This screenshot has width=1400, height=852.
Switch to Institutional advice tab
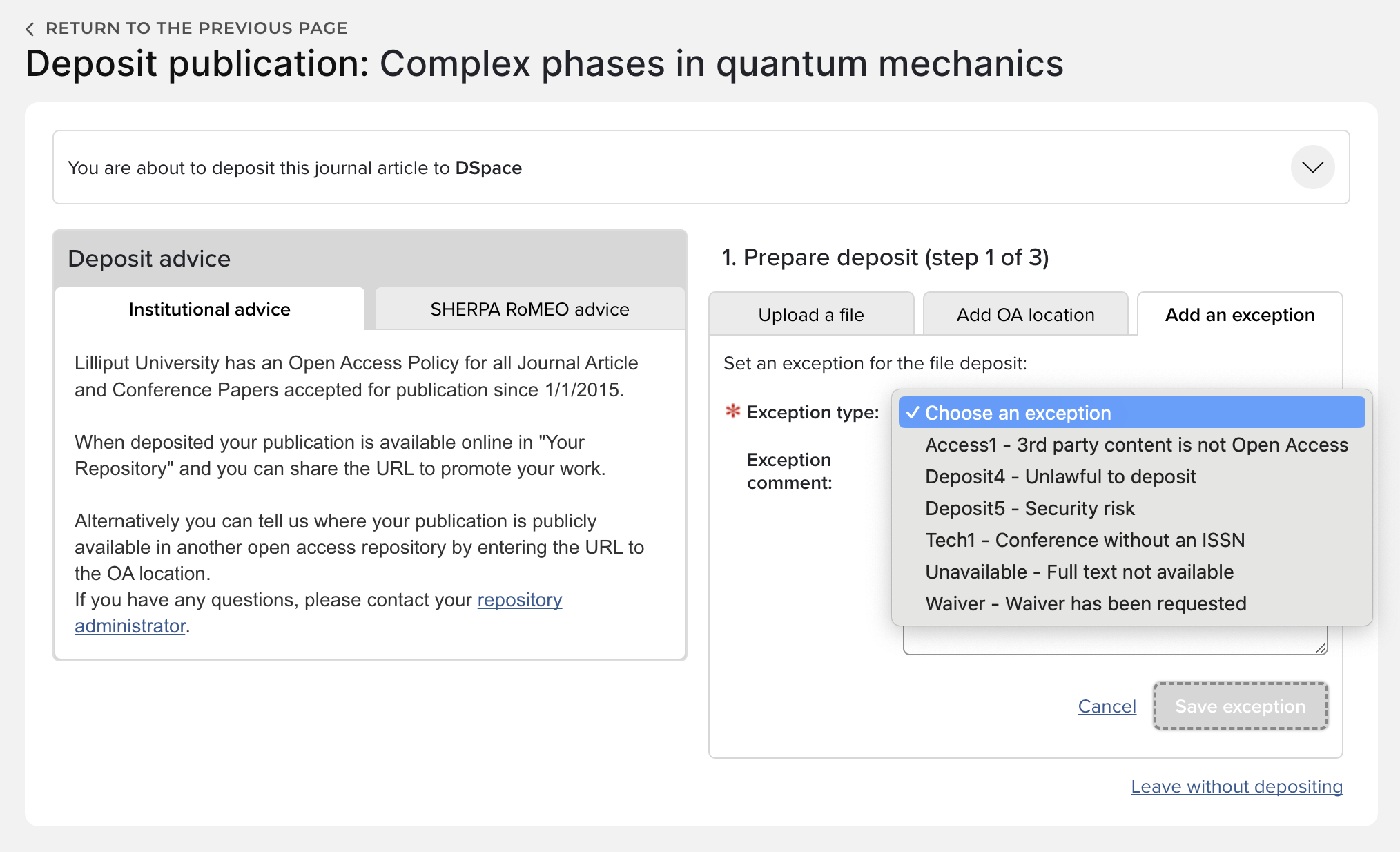(x=209, y=309)
